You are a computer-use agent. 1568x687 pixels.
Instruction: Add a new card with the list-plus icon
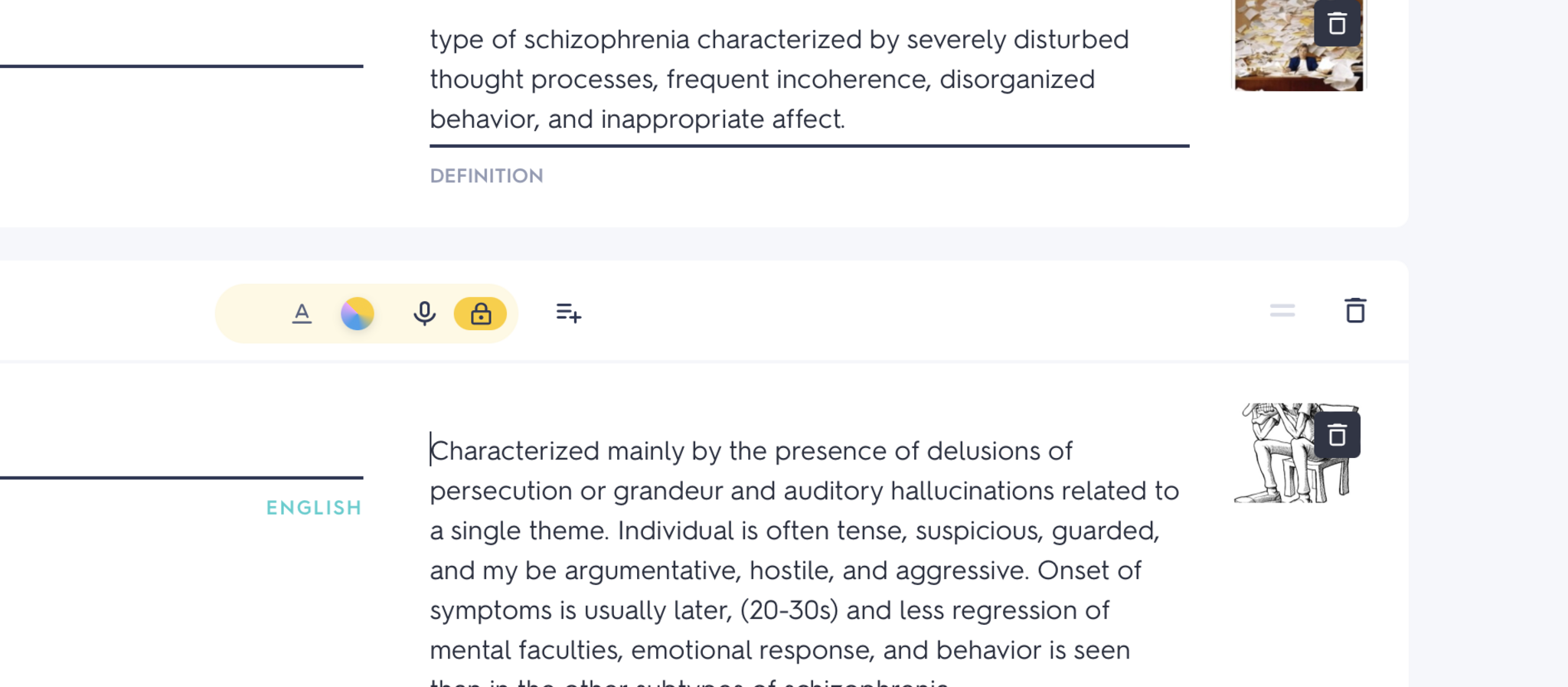568,313
